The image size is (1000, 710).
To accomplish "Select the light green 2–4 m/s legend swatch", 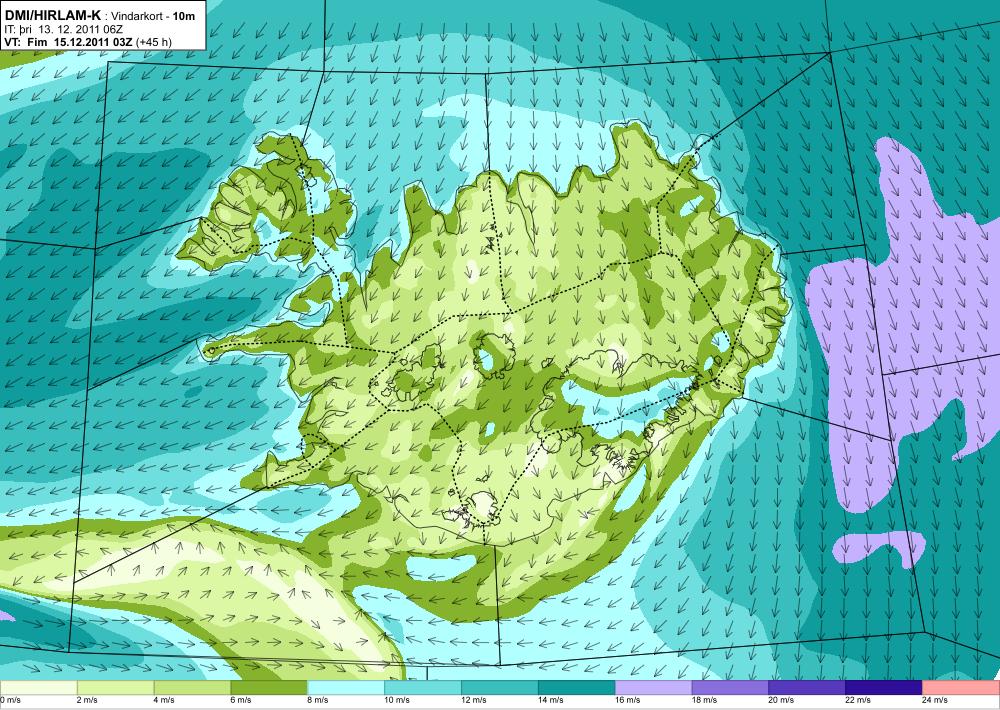I will (x=115, y=688).
